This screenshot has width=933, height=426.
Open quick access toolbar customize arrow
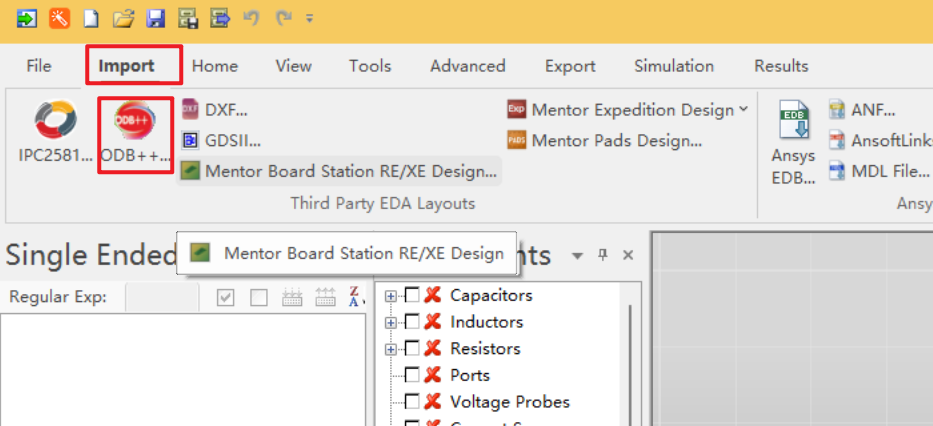tap(309, 18)
